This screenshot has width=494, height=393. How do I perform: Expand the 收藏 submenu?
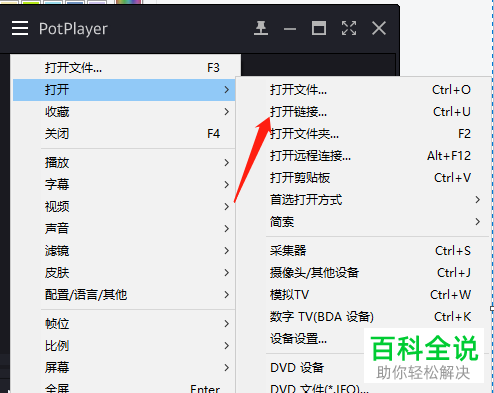(124, 112)
